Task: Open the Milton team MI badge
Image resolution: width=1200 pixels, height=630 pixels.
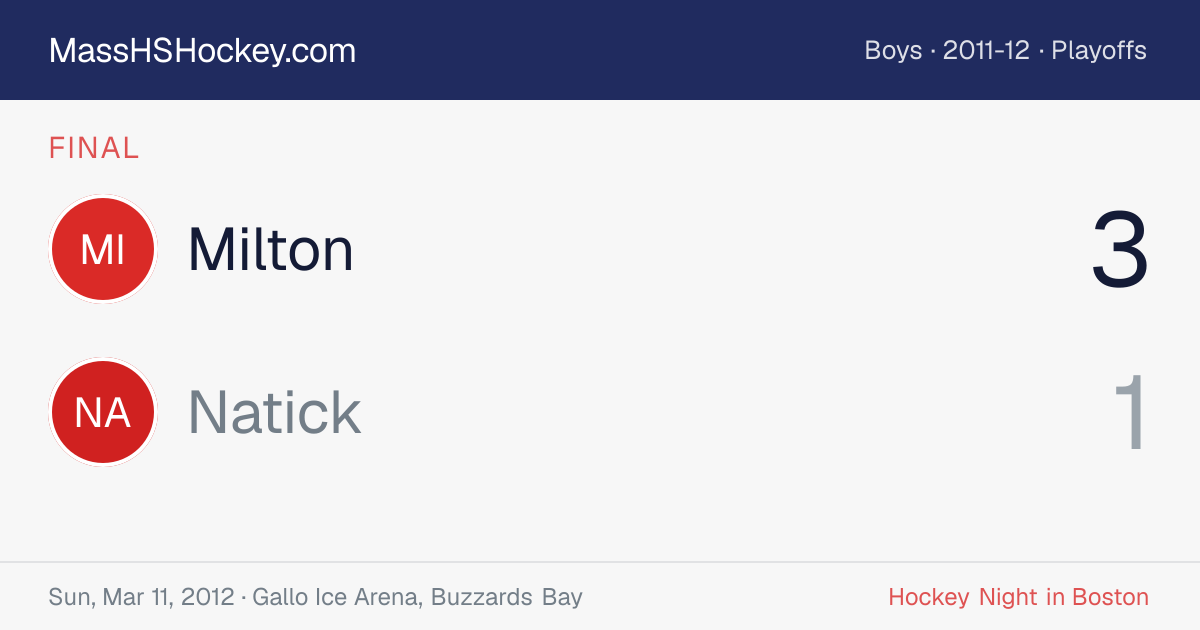Action: coord(103,249)
